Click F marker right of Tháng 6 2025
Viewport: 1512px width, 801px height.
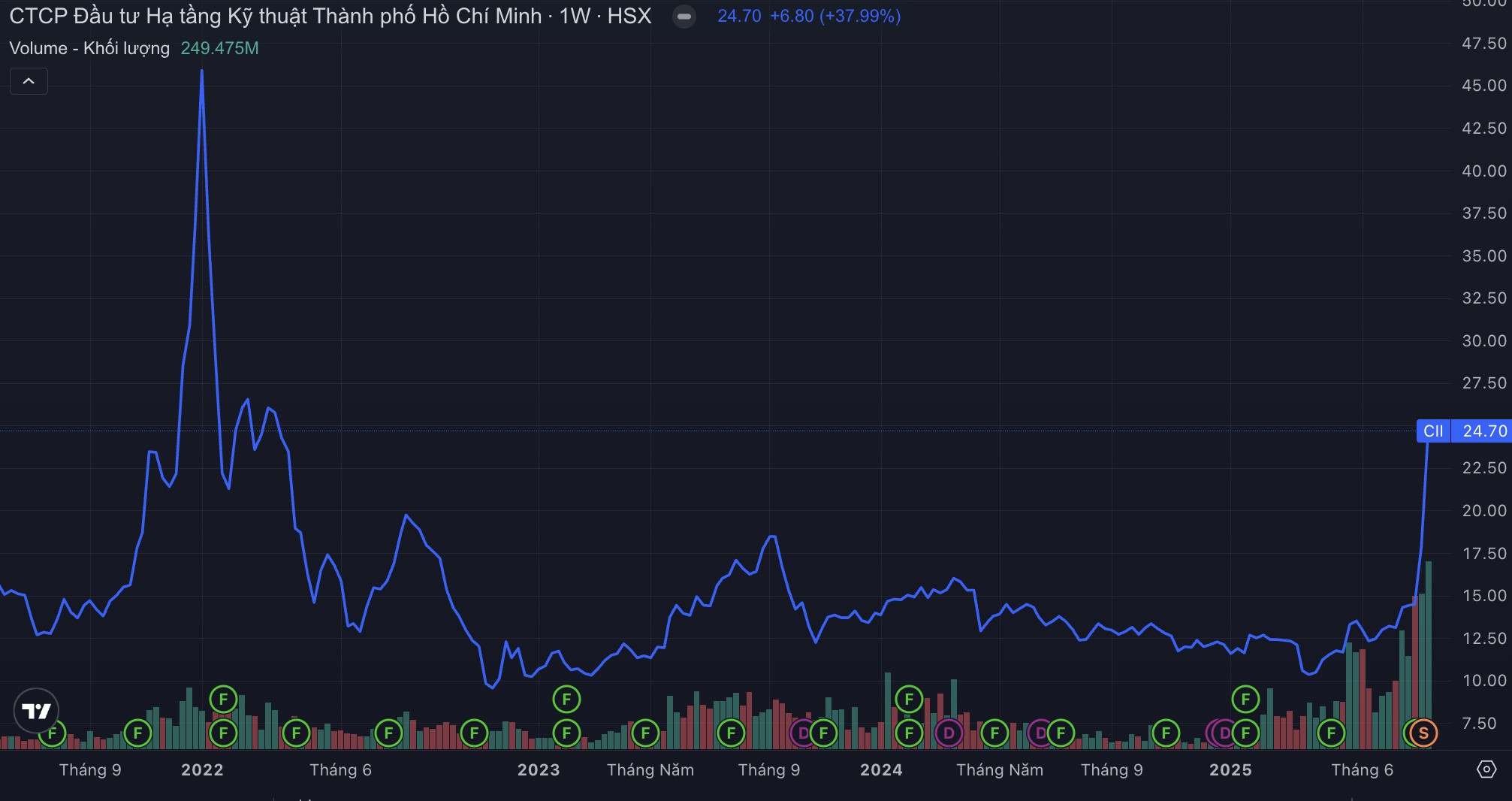[x=1331, y=733]
